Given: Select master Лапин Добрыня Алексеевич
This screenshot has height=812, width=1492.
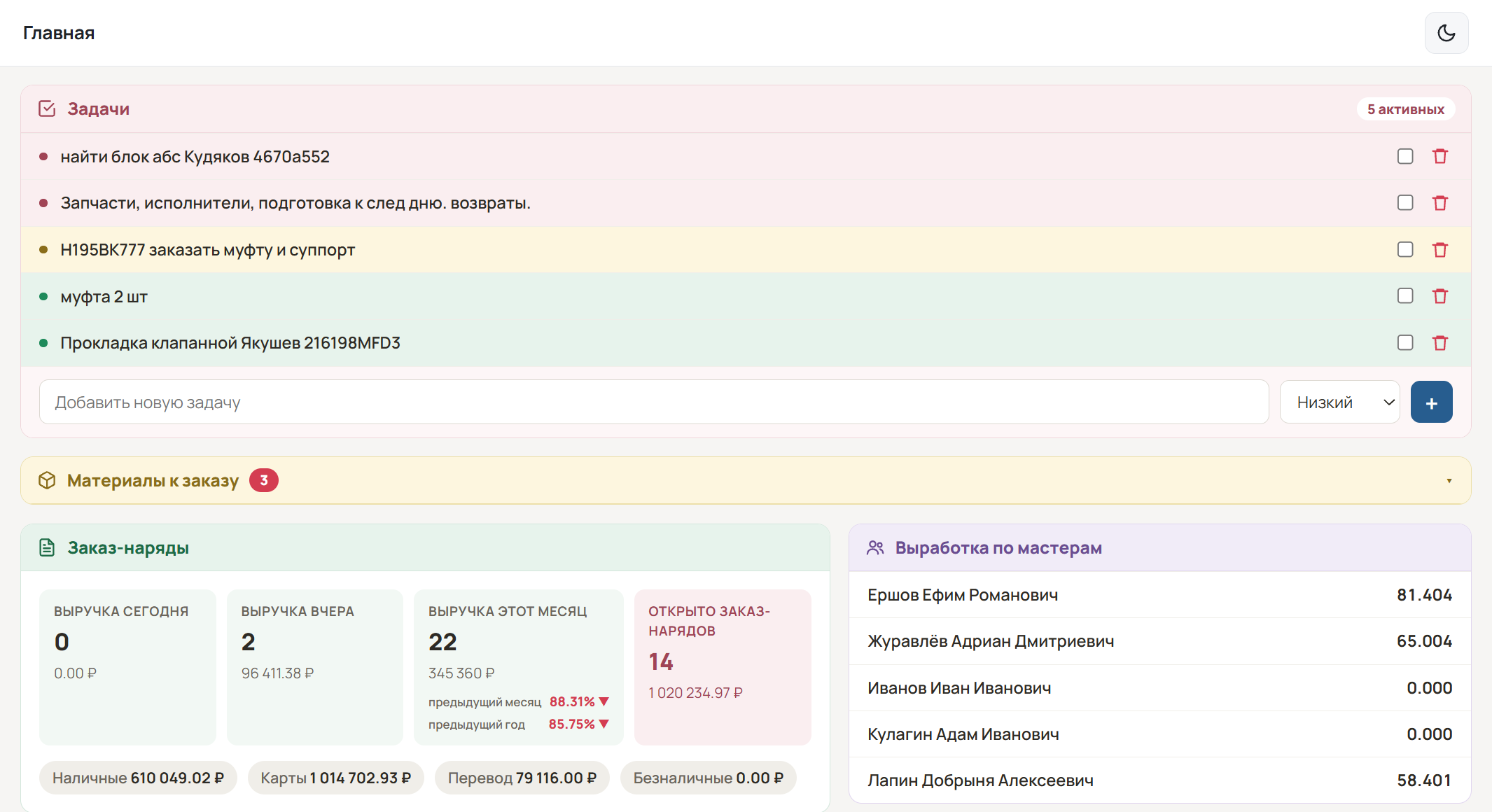Looking at the screenshot, I should point(1159,780).
